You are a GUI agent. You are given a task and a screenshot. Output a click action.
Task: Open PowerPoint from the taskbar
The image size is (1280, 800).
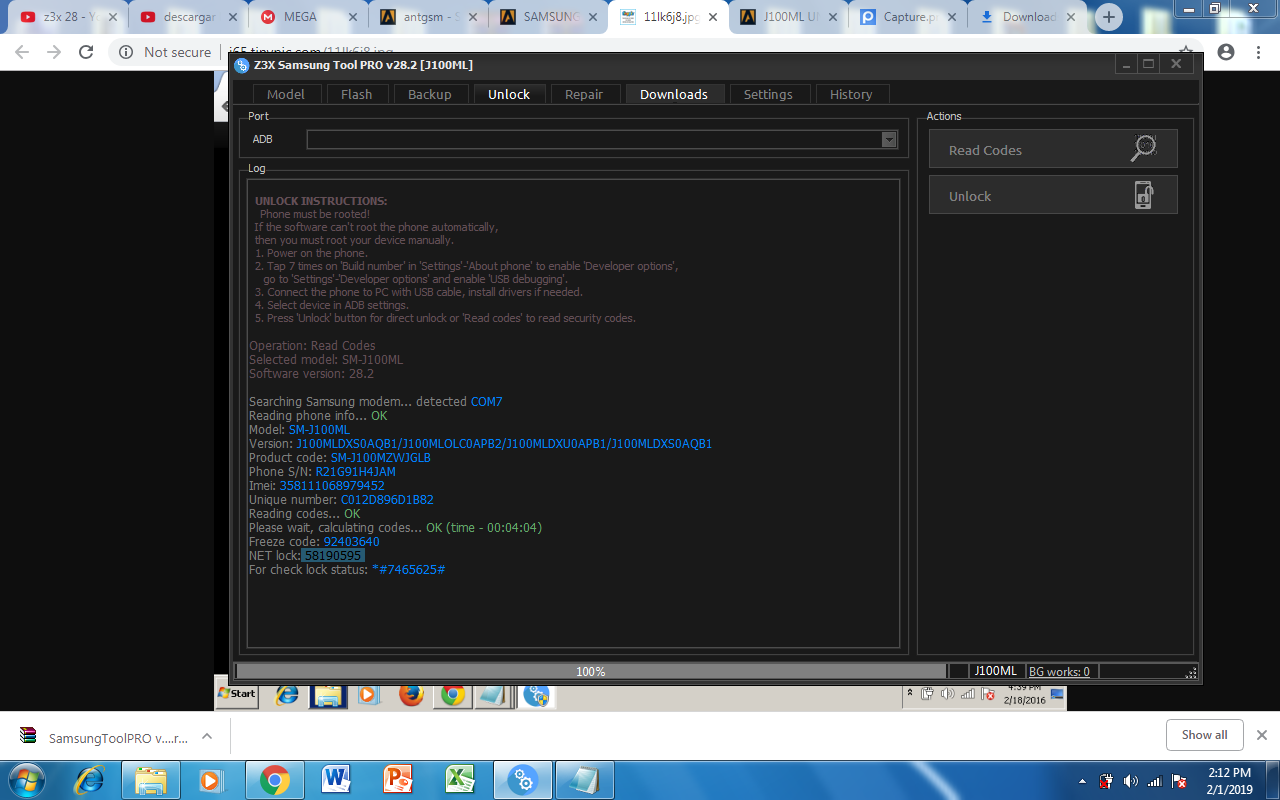pyautogui.click(x=398, y=779)
